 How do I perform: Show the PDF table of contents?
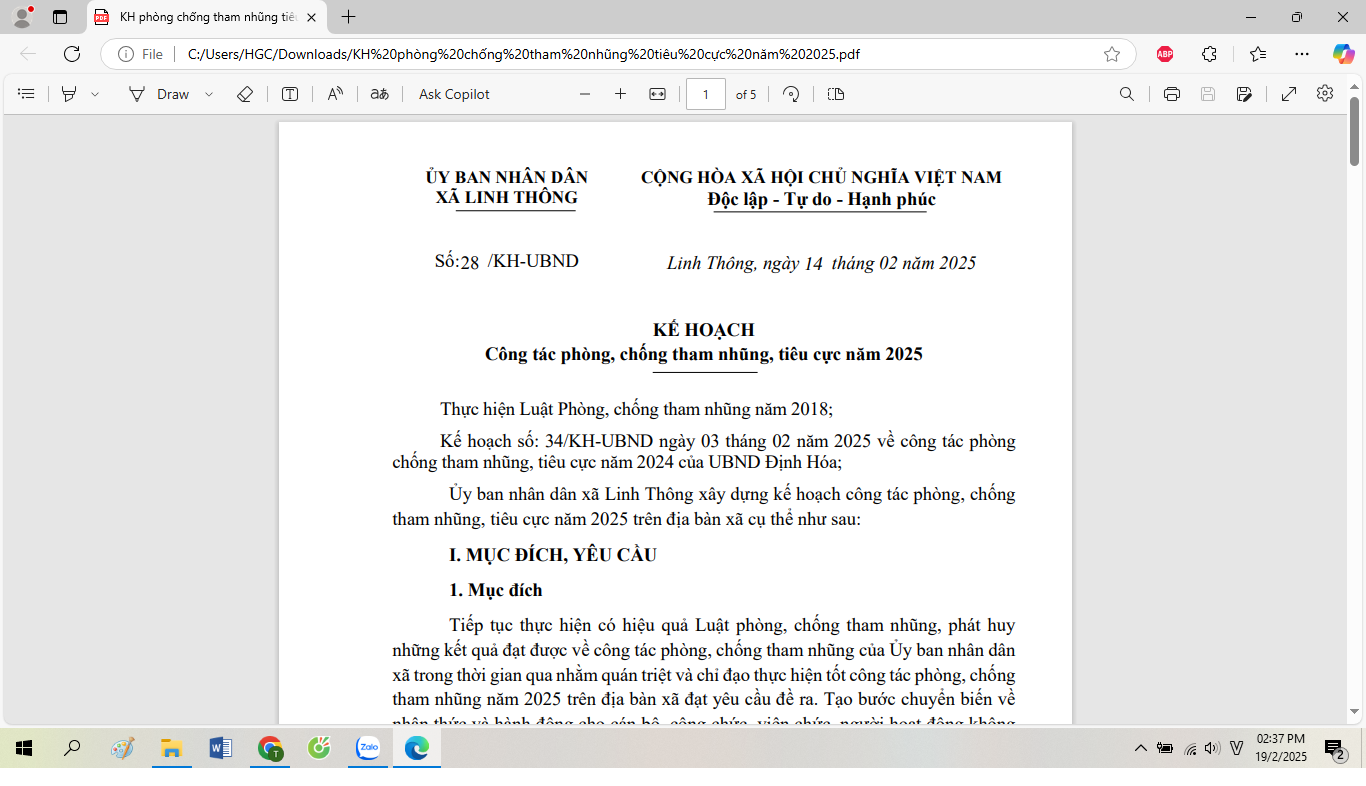[x=27, y=94]
